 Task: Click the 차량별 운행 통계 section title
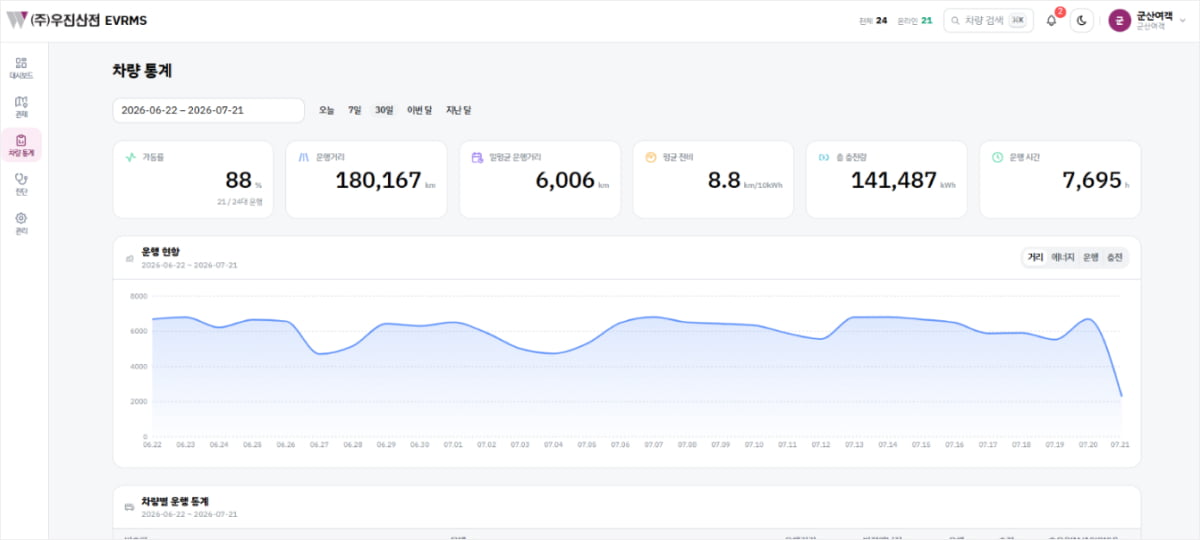click(x=175, y=501)
